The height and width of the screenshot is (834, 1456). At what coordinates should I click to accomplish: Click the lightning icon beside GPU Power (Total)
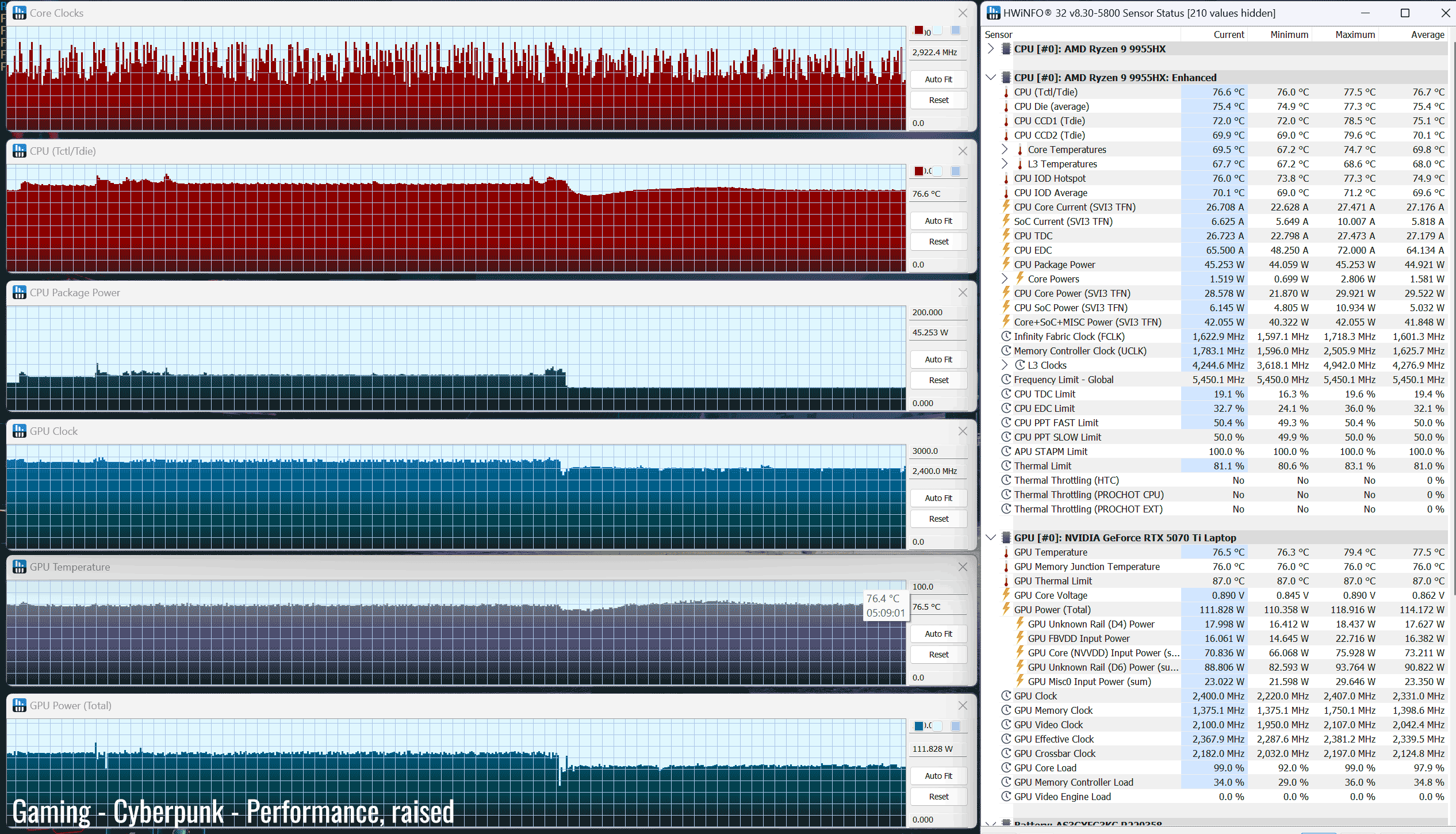(x=1006, y=610)
